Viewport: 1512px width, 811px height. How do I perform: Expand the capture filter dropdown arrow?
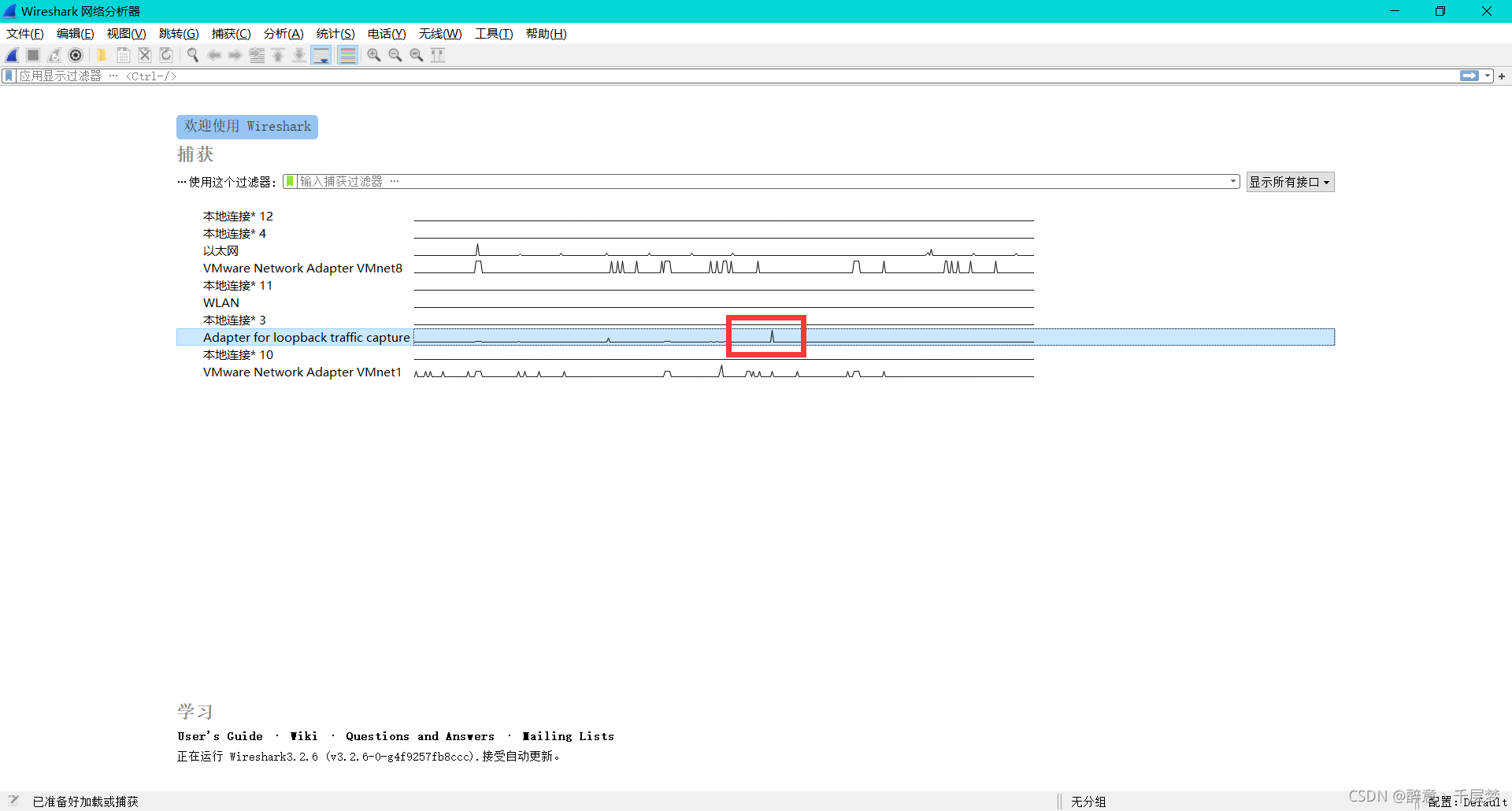click(1233, 182)
